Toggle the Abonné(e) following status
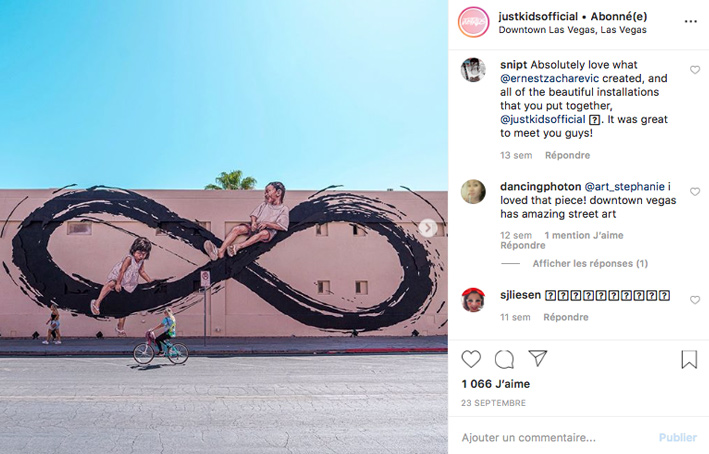The image size is (709, 454). 619,17
